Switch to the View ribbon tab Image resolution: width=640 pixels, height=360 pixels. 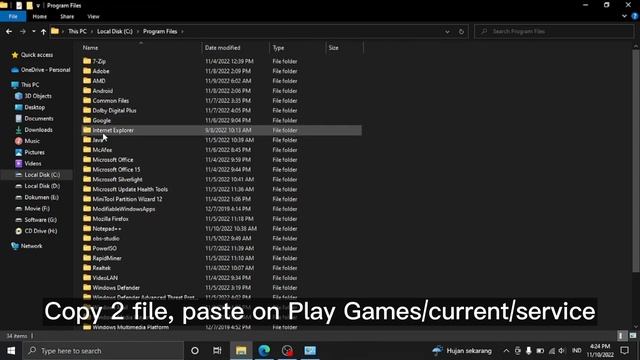[x=93, y=16]
